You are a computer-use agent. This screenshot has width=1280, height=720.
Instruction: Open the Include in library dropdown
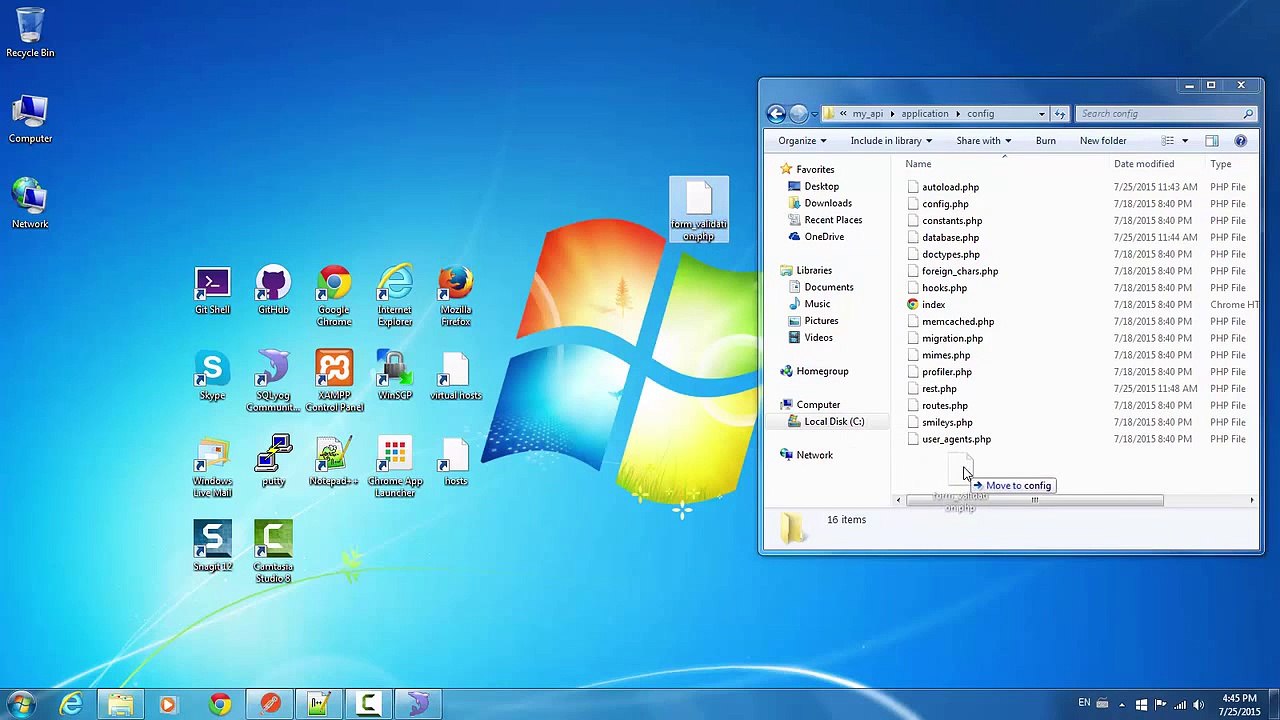pos(891,141)
